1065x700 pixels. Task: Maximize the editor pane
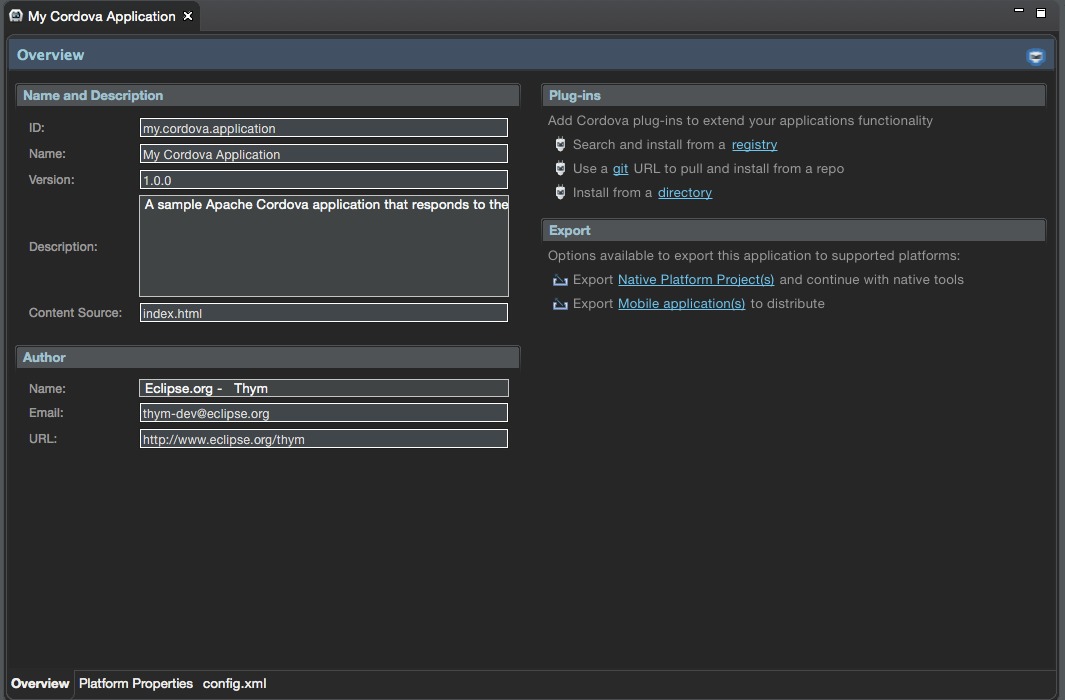pyautogui.click(x=1041, y=12)
